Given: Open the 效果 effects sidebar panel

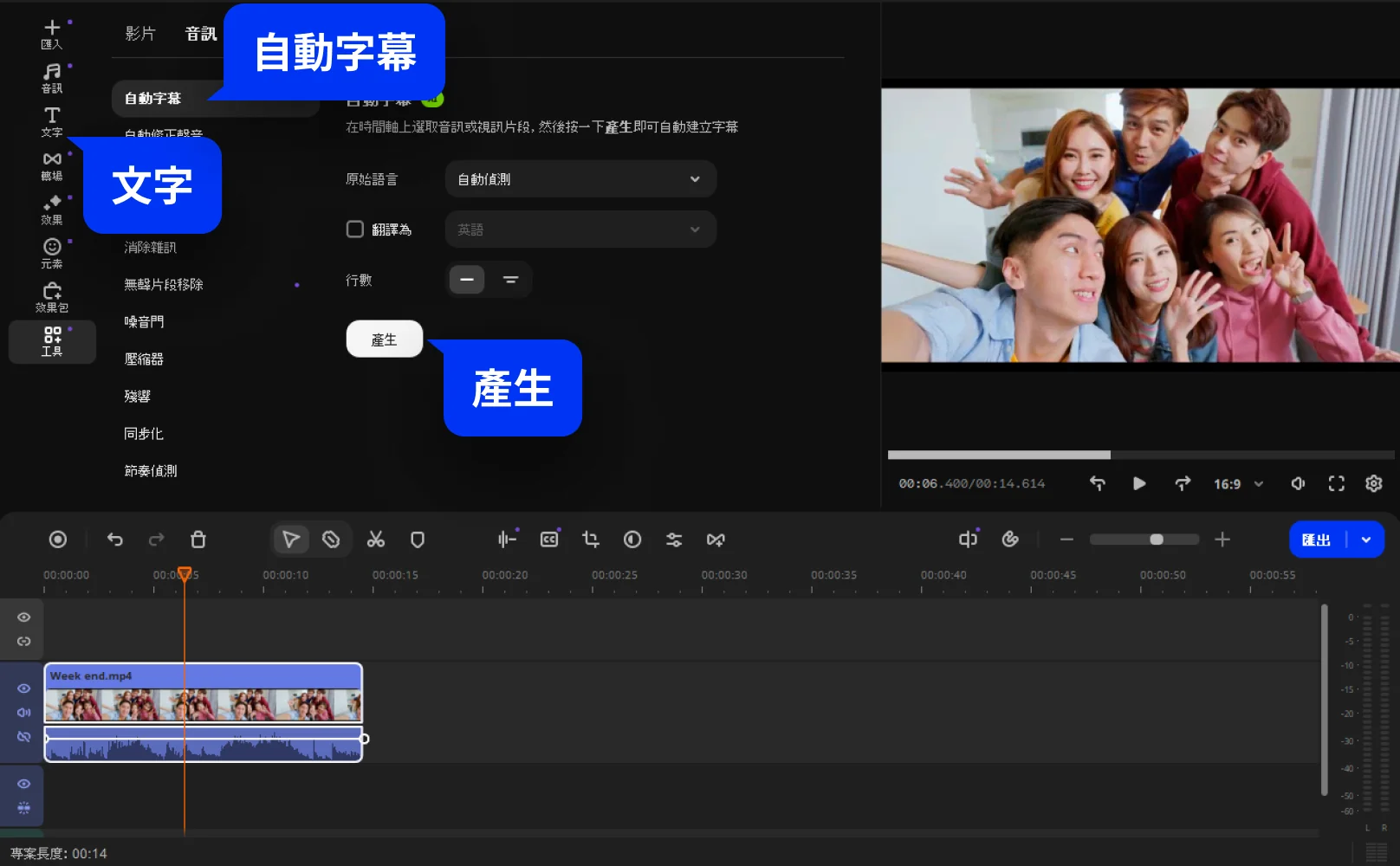Looking at the screenshot, I should [x=52, y=210].
